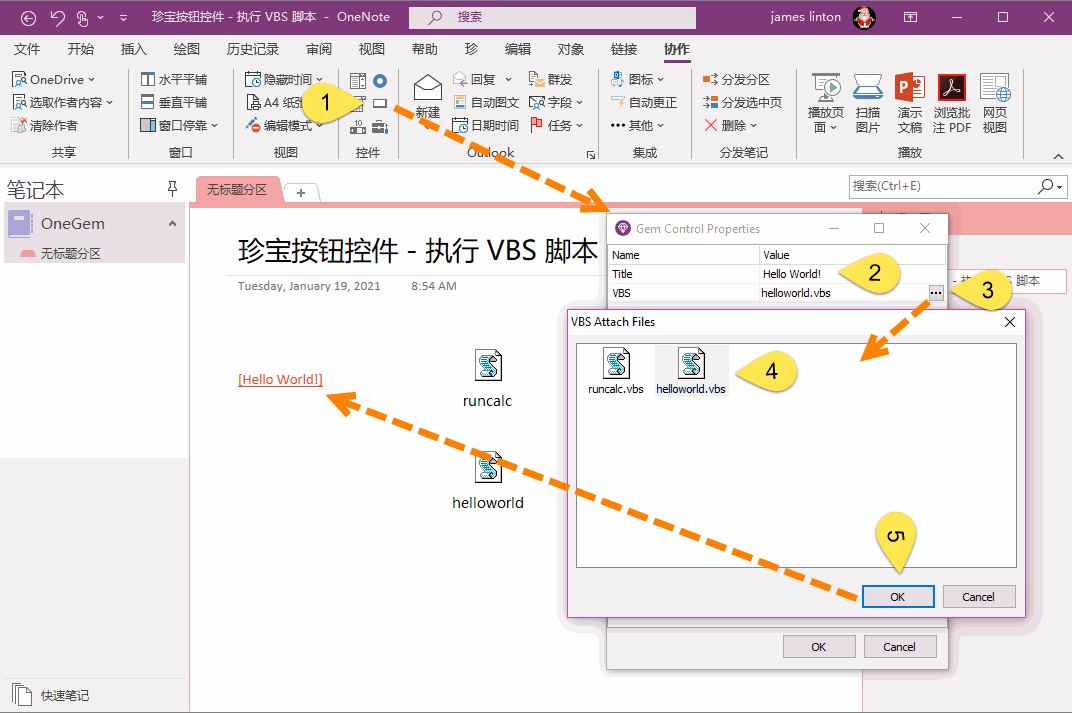
Task: Insert the numeric counter control icon
Action: tap(358, 126)
